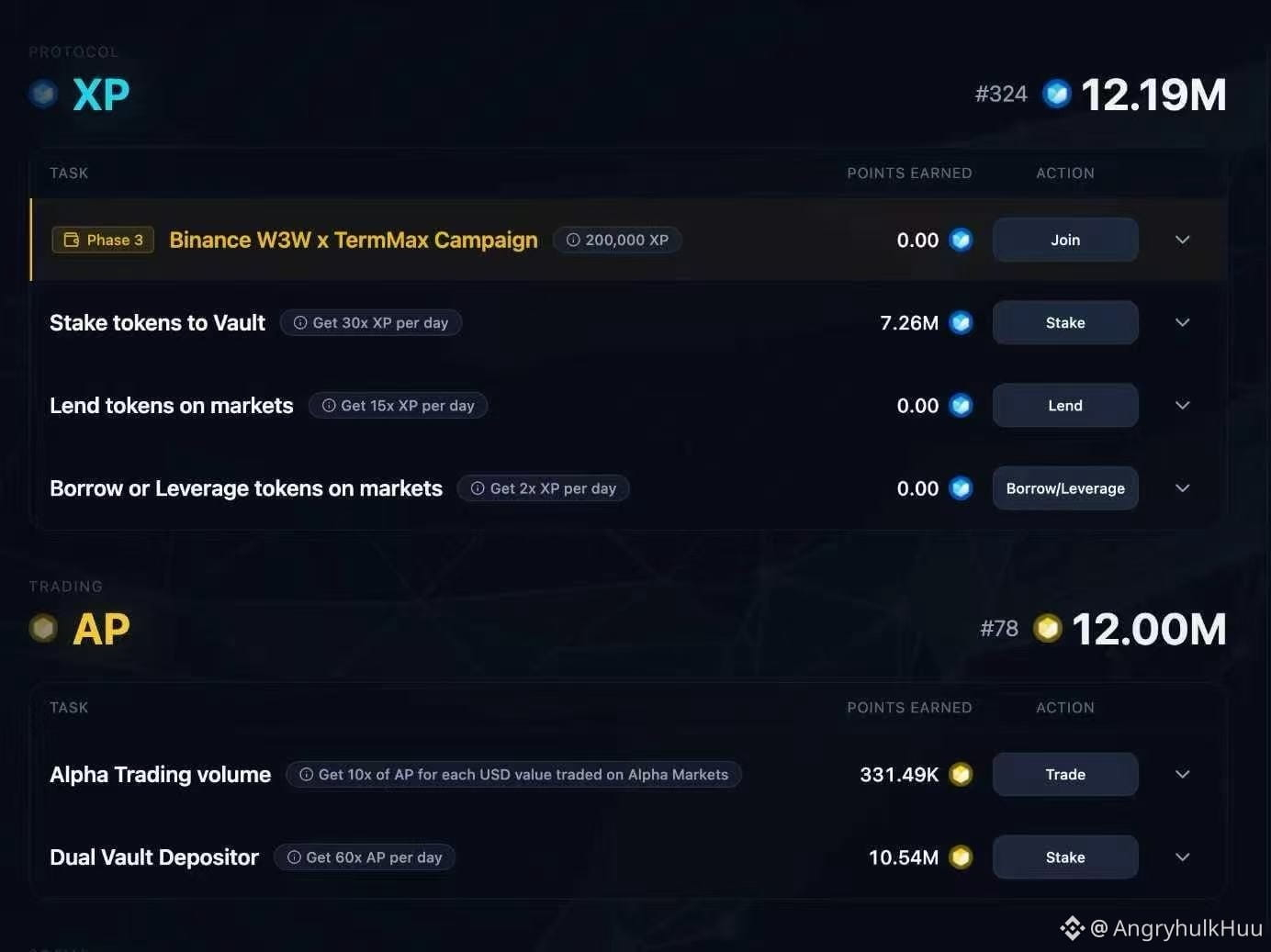Click the 12.00M AP total

[1149, 629]
